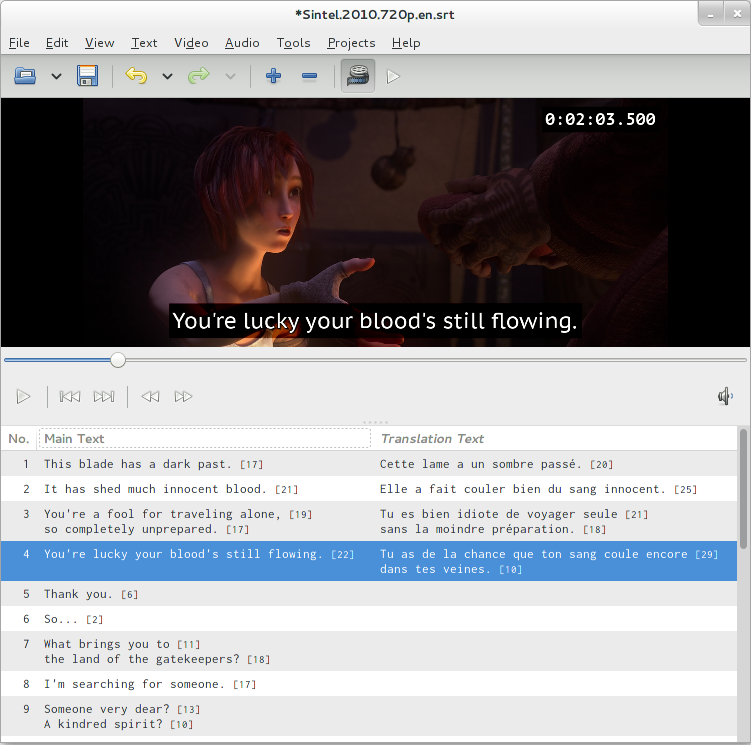Close the Sintel subtitle editor window
751x745 pixels.
pyautogui.click(x=737, y=14)
